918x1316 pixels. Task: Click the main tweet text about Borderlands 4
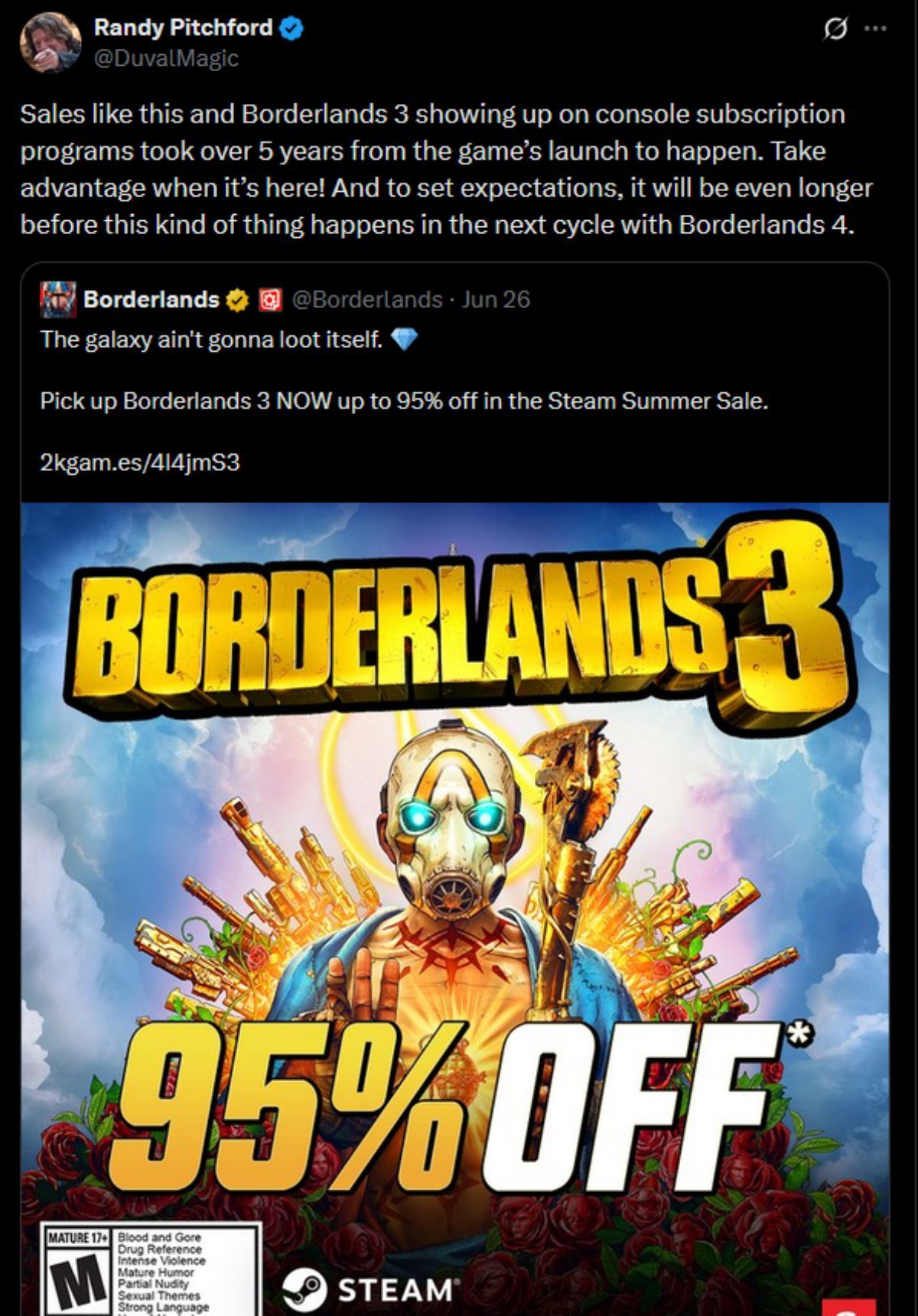[x=446, y=169]
